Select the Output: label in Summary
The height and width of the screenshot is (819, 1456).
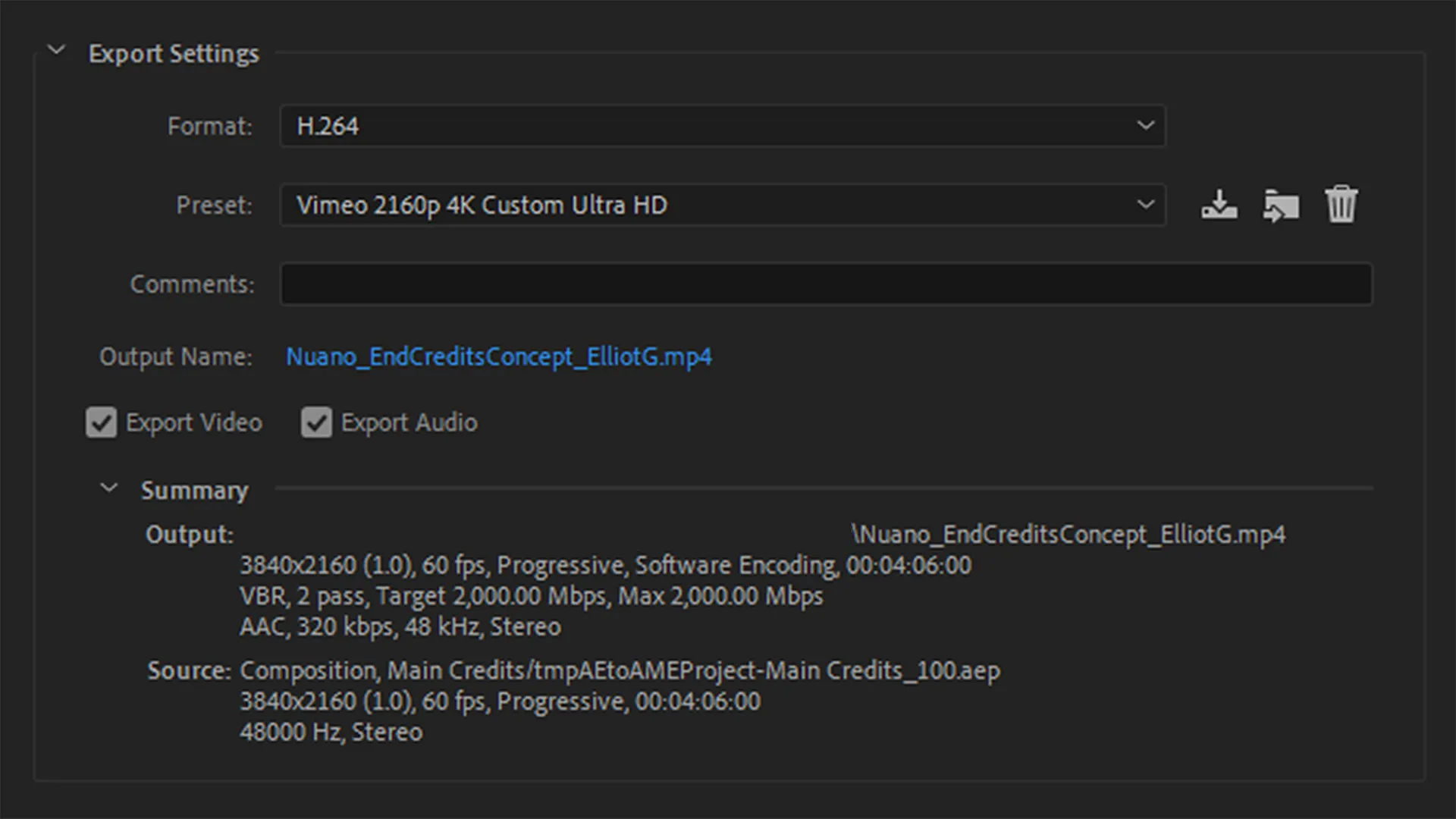pos(190,535)
